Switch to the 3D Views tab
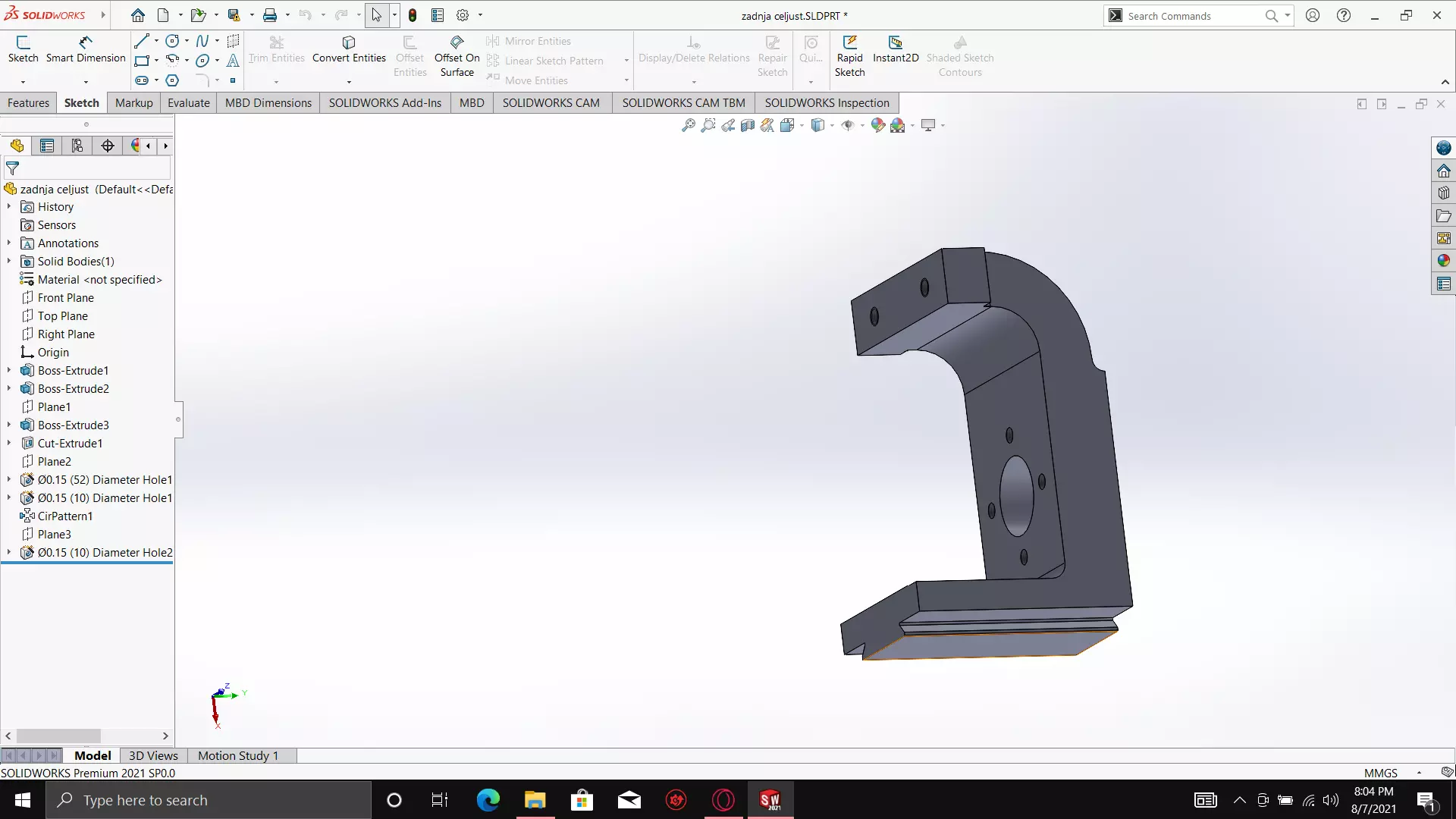Screen dimensions: 1456x819 (153, 755)
